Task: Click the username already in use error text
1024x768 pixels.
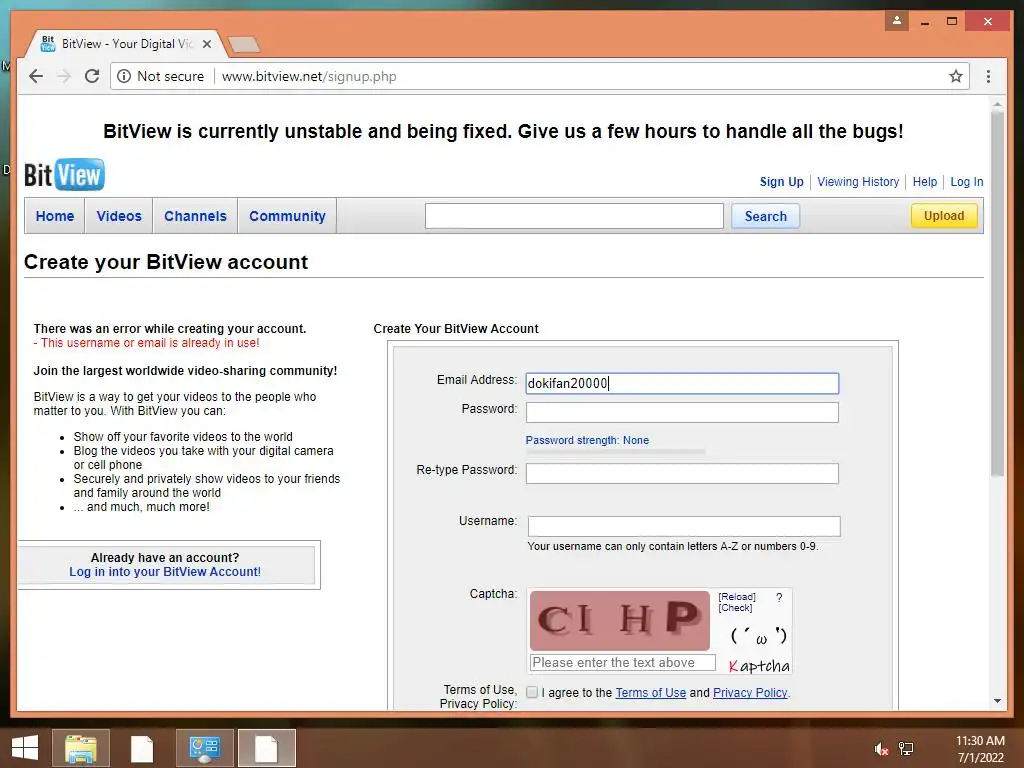Action: tap(146, 343)
